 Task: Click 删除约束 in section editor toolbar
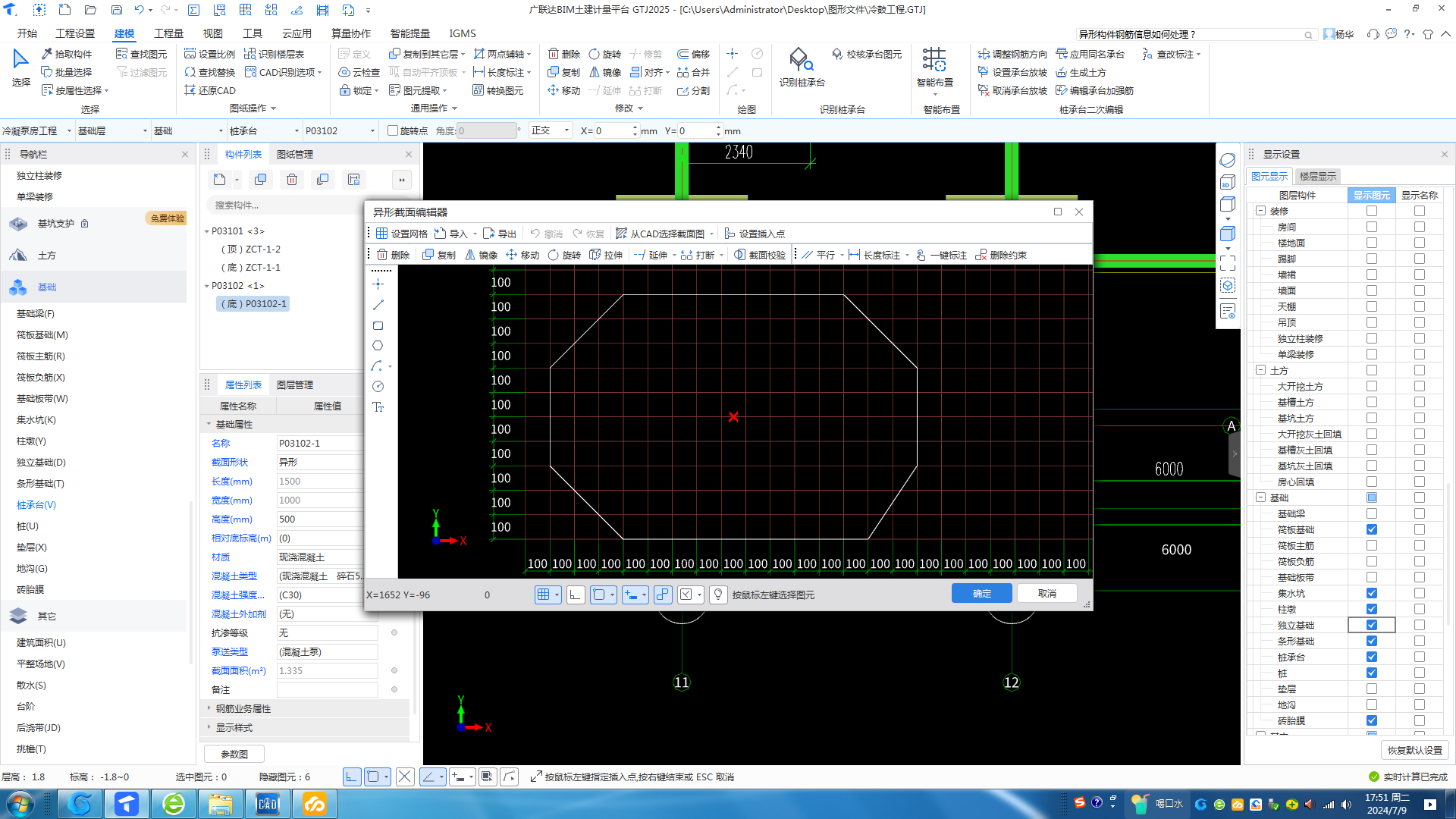(x=1001, y=255)
